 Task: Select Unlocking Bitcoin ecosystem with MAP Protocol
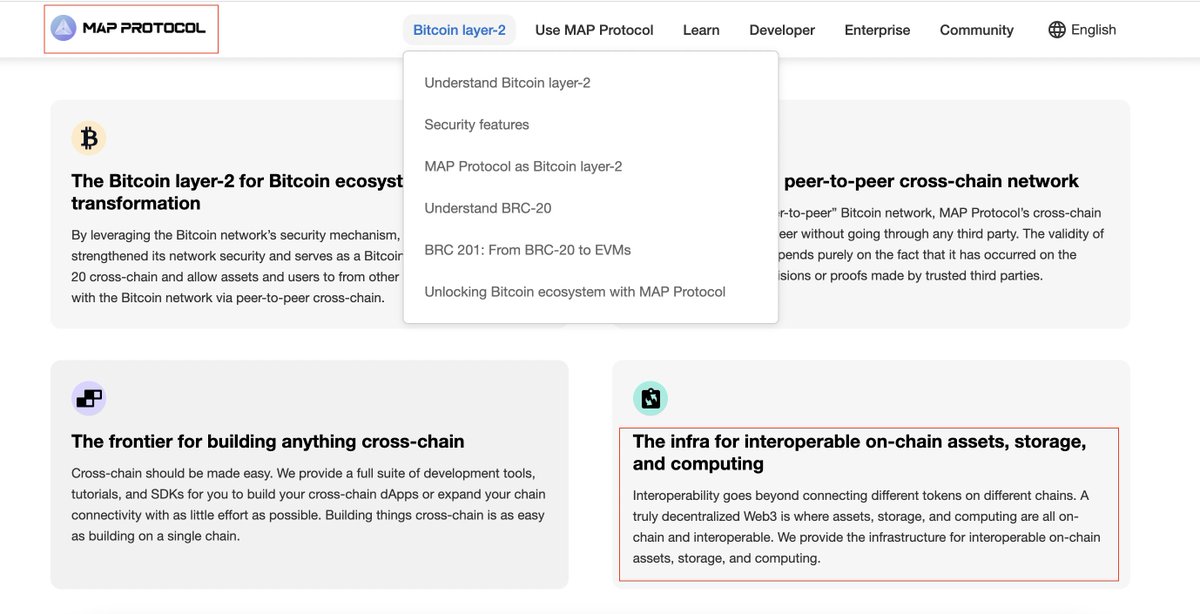click(x=575, y=292)
